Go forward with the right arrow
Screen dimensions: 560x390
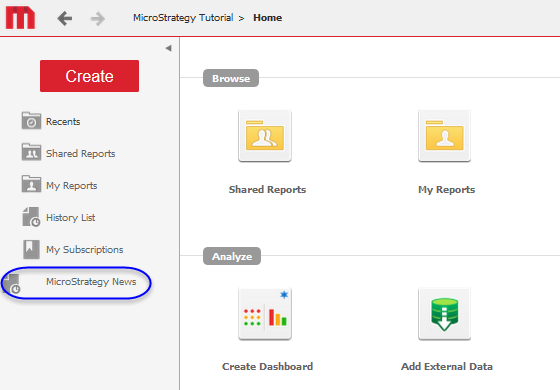click(x=98, y=19)
